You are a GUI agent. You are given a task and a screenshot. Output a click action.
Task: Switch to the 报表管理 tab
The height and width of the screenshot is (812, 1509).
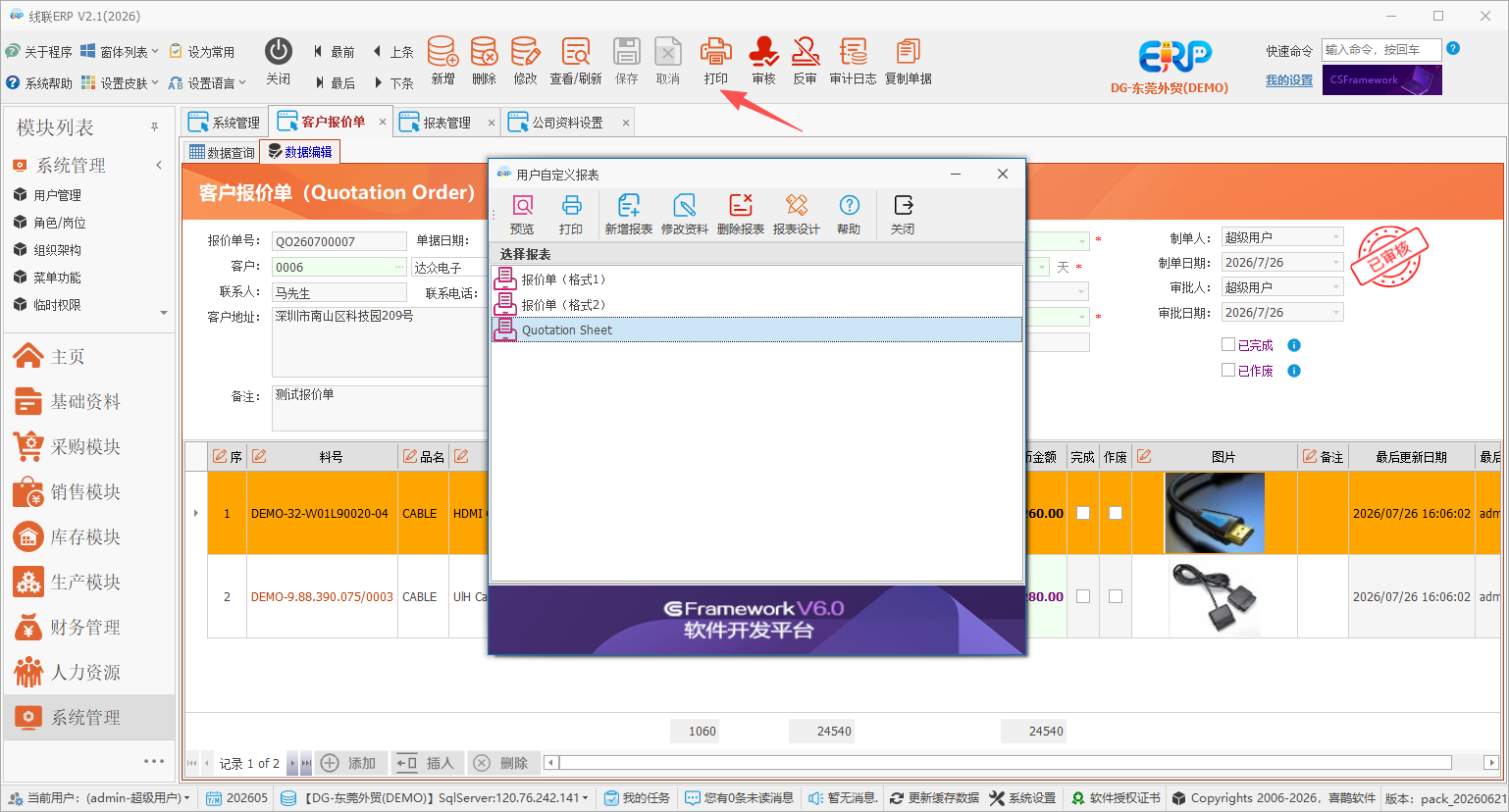click(x=446, y=123)
